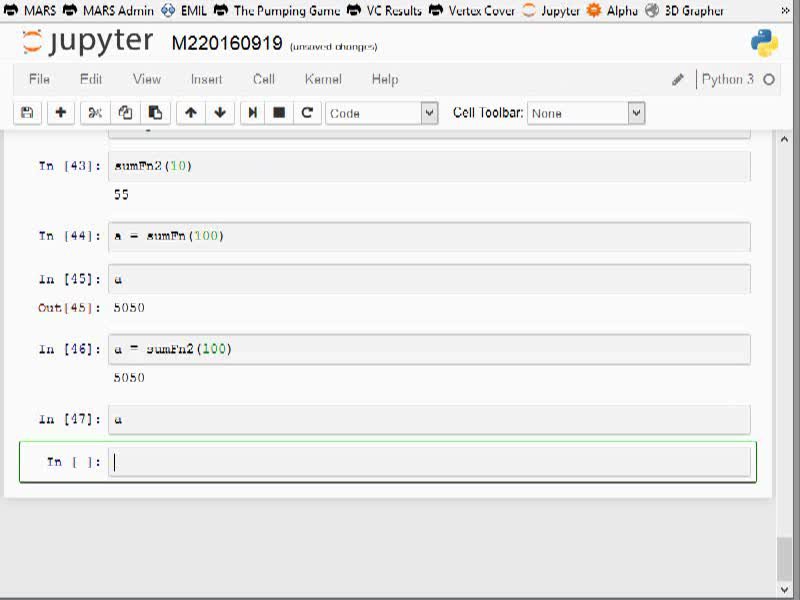This screenshot has width=800, height=600.
Task: Open the MARS bookmark
Action: pos(30,10)
